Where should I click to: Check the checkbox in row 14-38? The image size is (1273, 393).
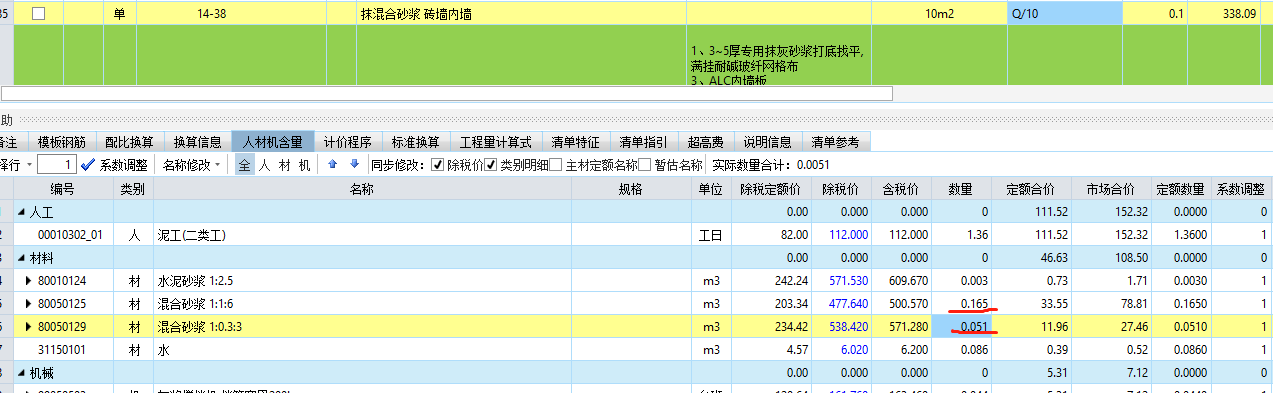click(x=39, y=14)
